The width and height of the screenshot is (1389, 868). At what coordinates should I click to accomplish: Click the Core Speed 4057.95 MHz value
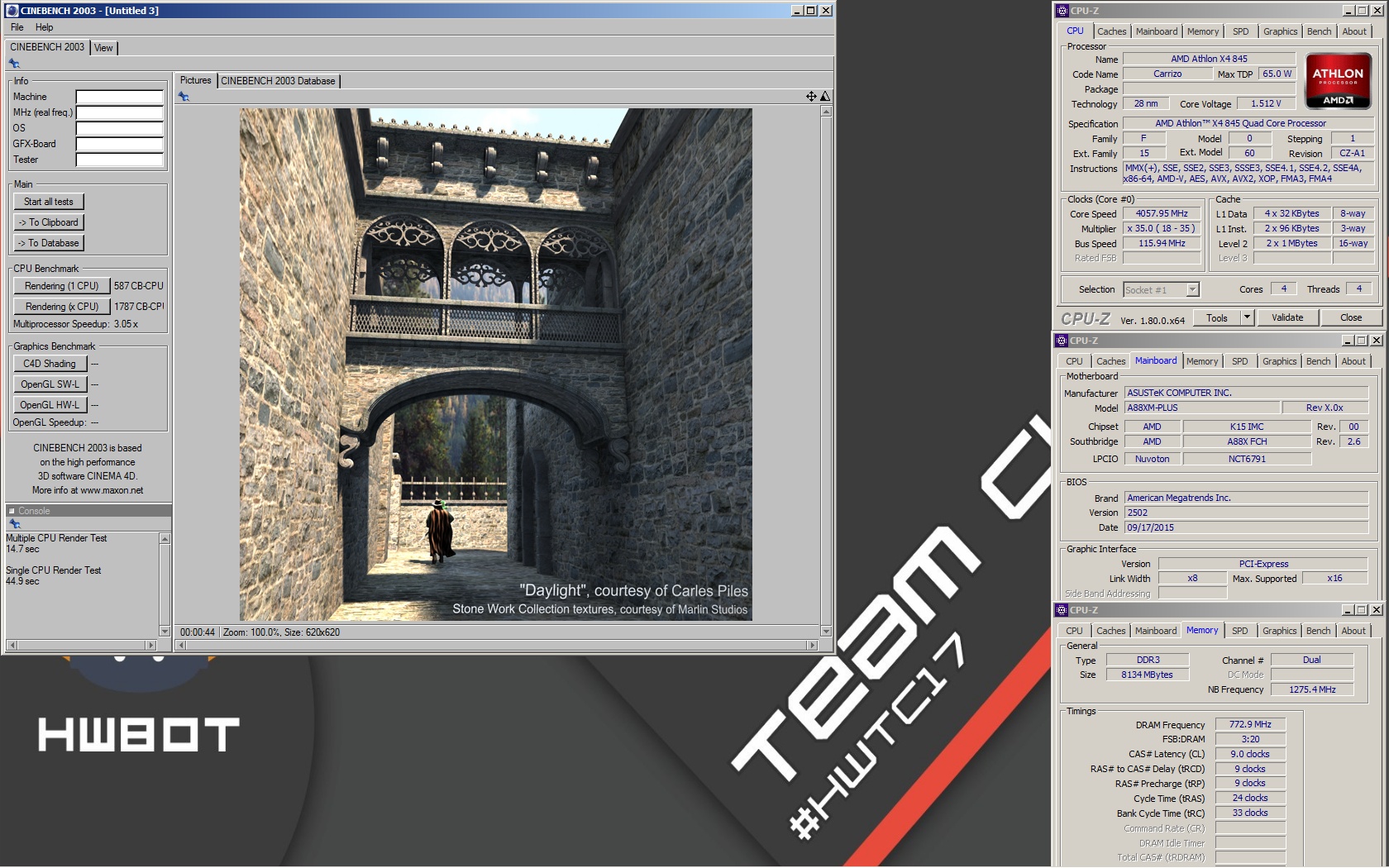pos(1162,213)
